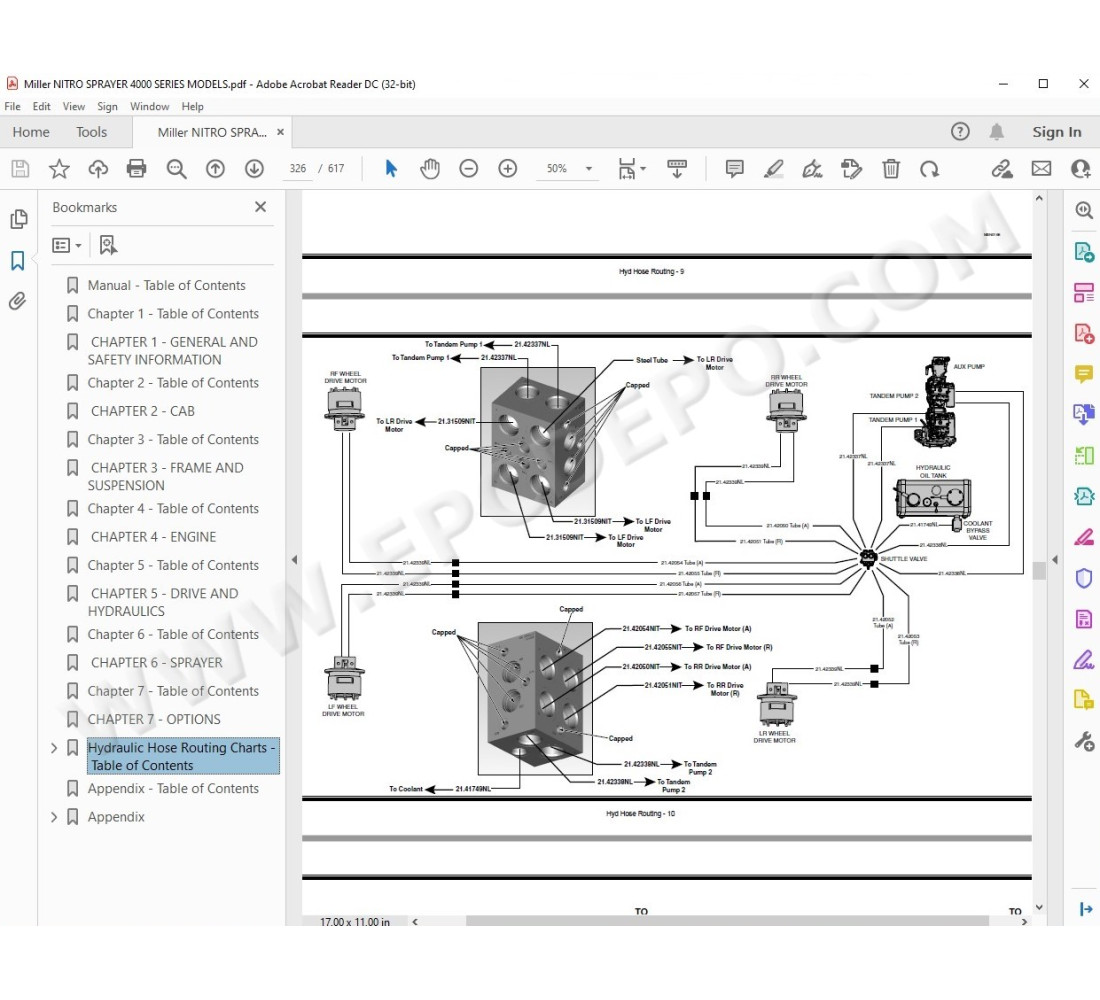The height and width of the screenshot is (1000, 1100).
Task: Switch to the Tools tab
Action: [91, 132]
